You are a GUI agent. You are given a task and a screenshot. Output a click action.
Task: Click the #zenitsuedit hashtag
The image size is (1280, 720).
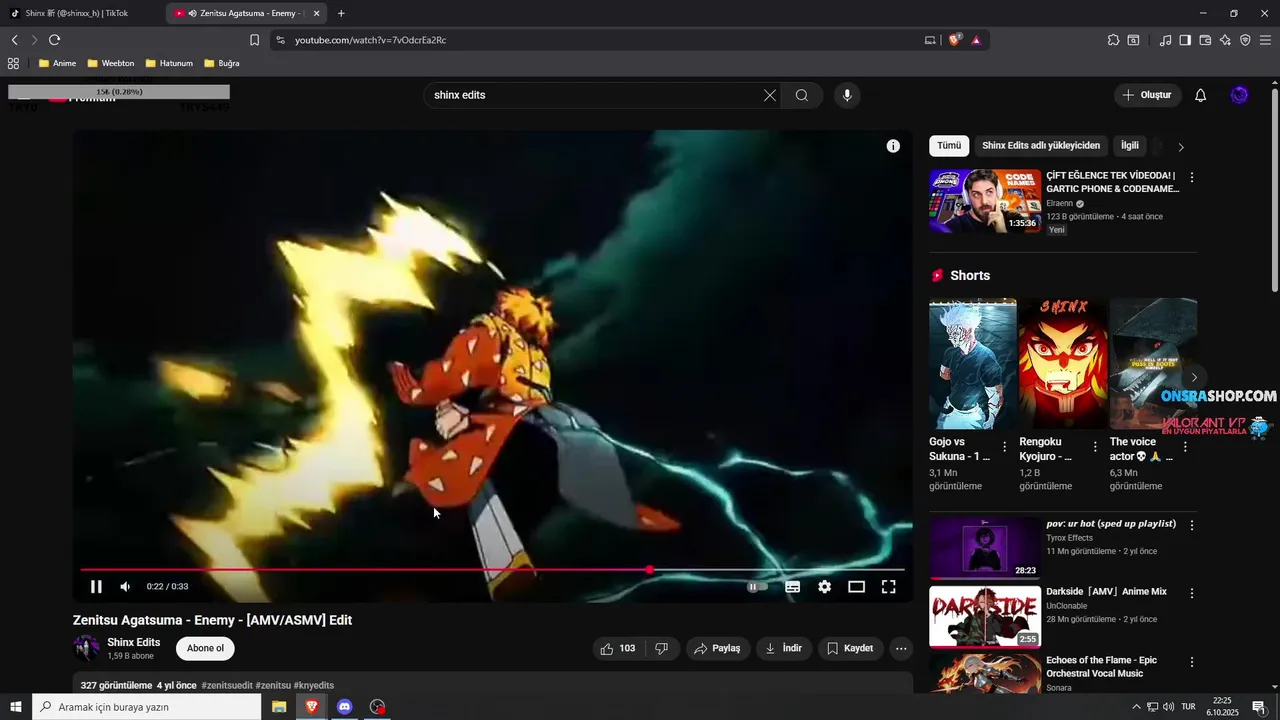[x=226, y=685]
